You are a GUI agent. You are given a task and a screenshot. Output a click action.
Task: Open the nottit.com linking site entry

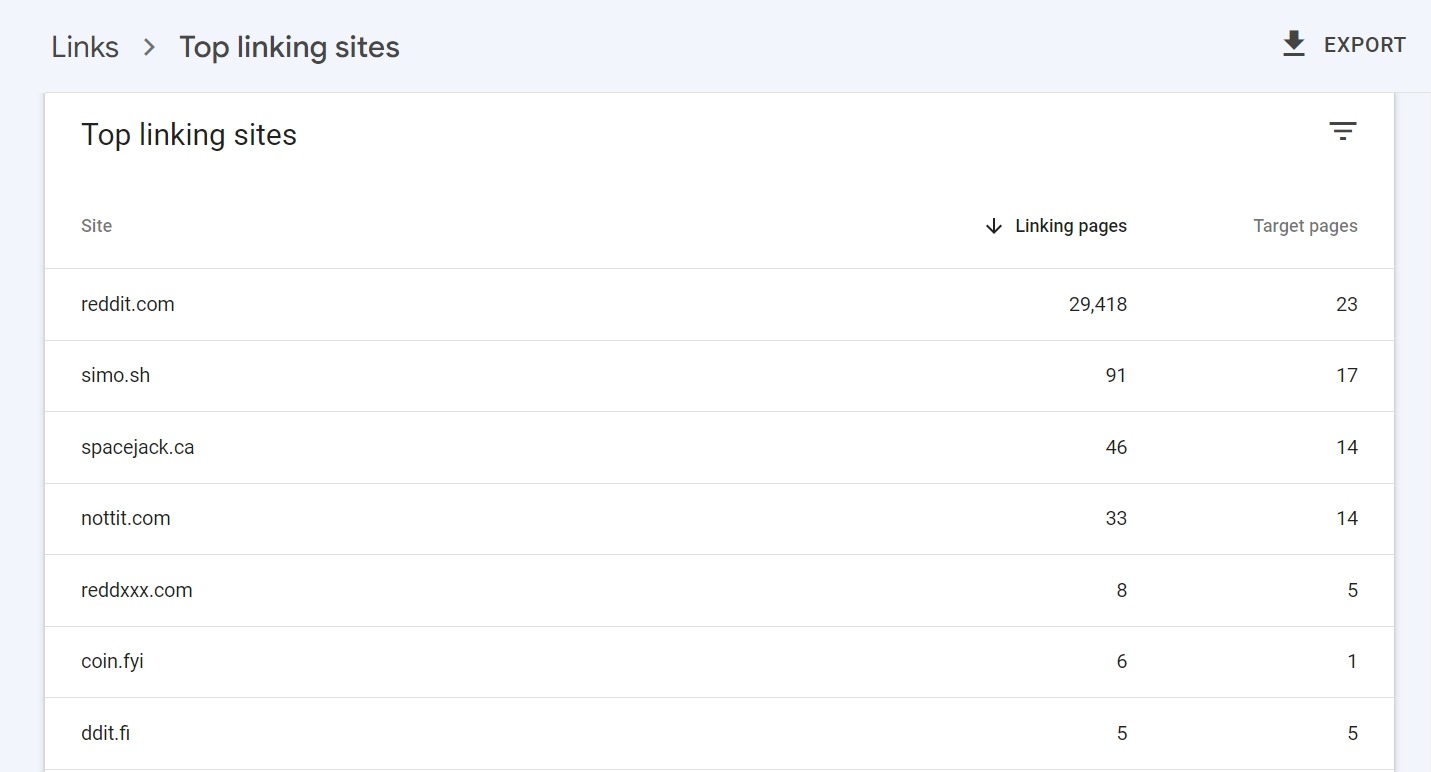coord(125,518)
